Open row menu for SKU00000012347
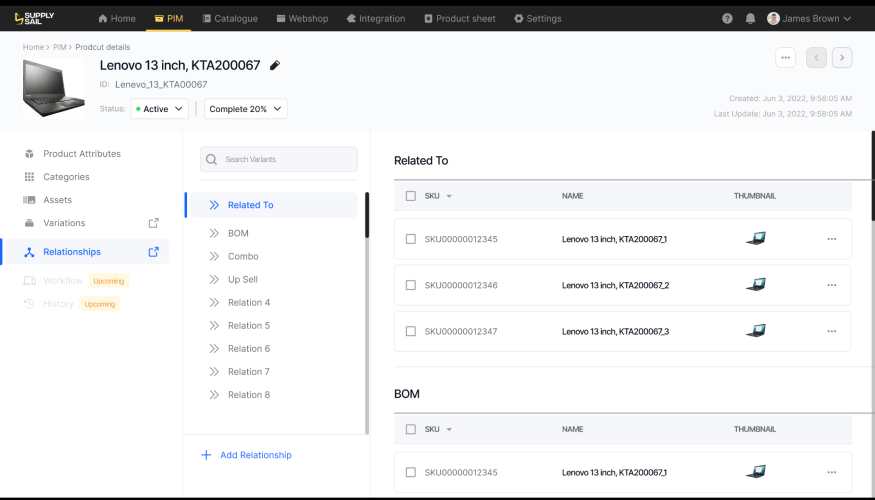 (x=831, y=331)
